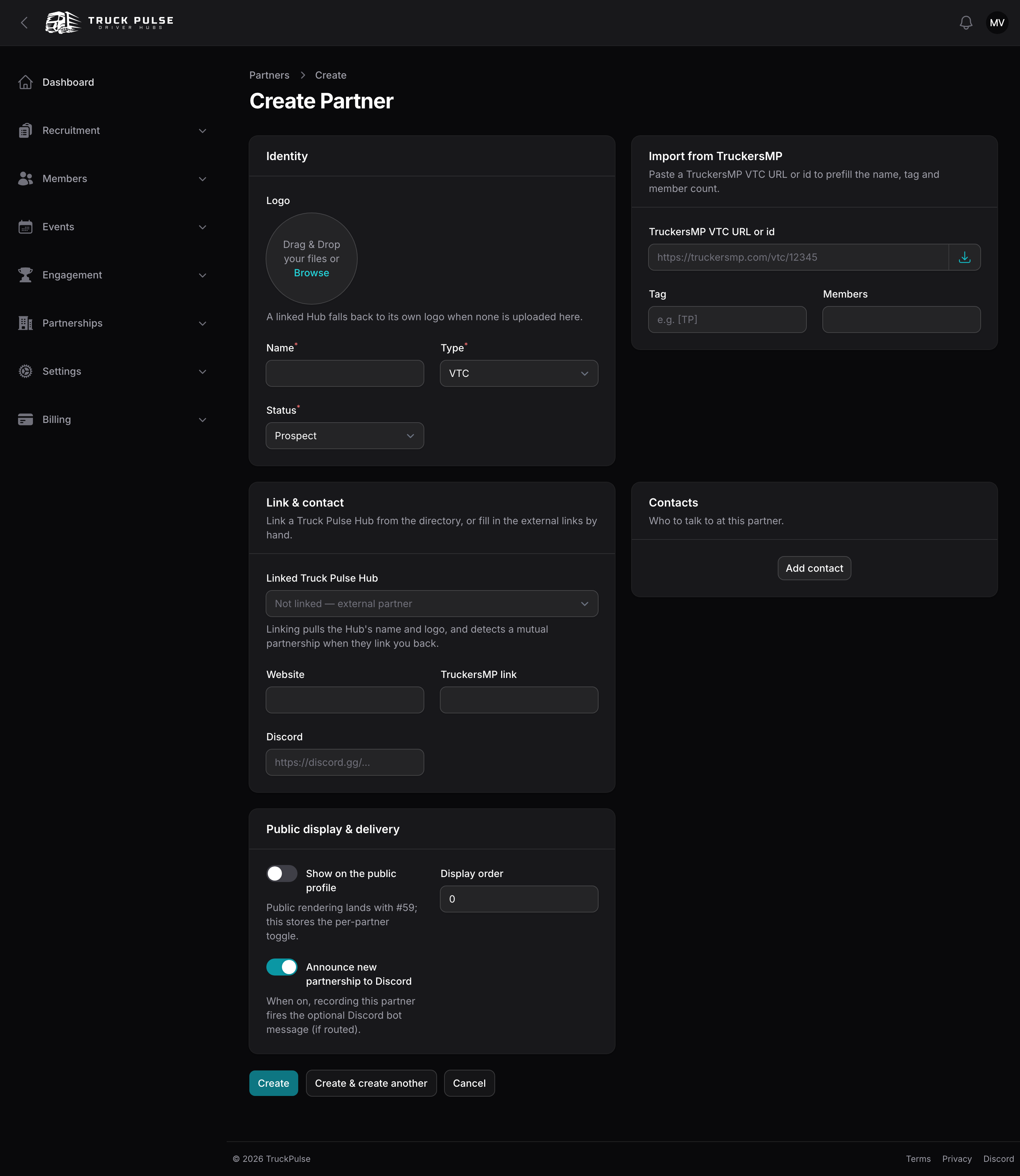Click Browse in the logo uploader
The width and height of the screenshot is (1020, 1176).
pyautogui.click(x=311, y=273)
